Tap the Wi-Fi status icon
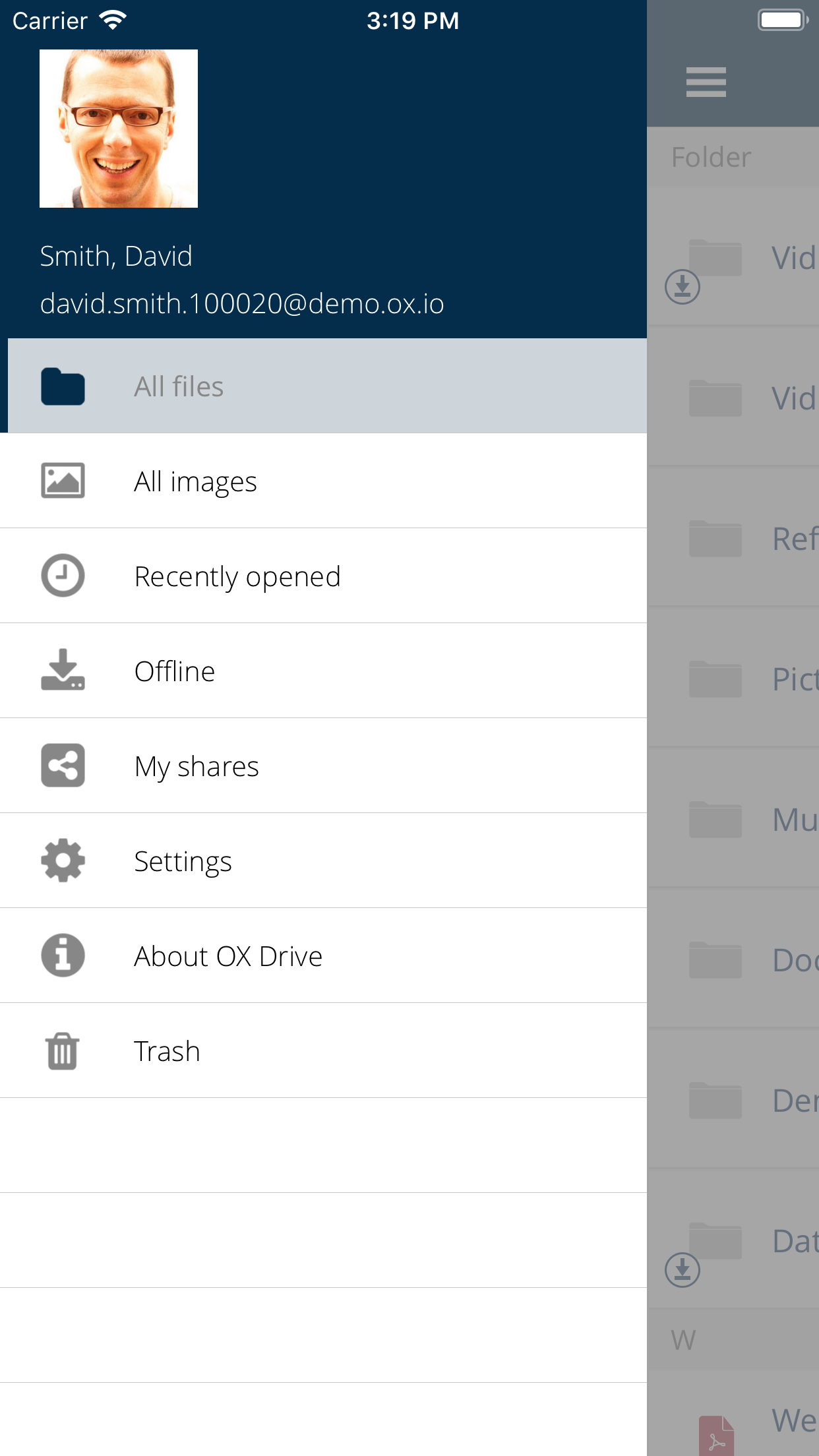 (x=113, y=20)
